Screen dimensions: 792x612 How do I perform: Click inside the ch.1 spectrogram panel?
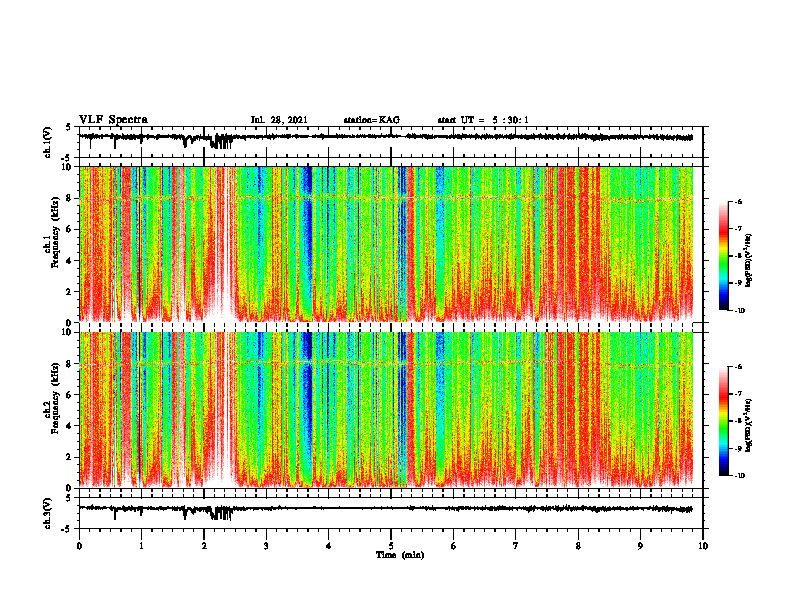[391, 244]
